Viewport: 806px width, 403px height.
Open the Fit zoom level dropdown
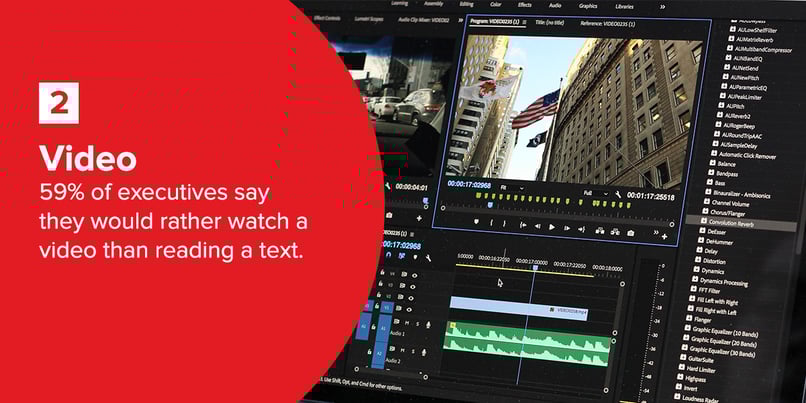point(512,188)
